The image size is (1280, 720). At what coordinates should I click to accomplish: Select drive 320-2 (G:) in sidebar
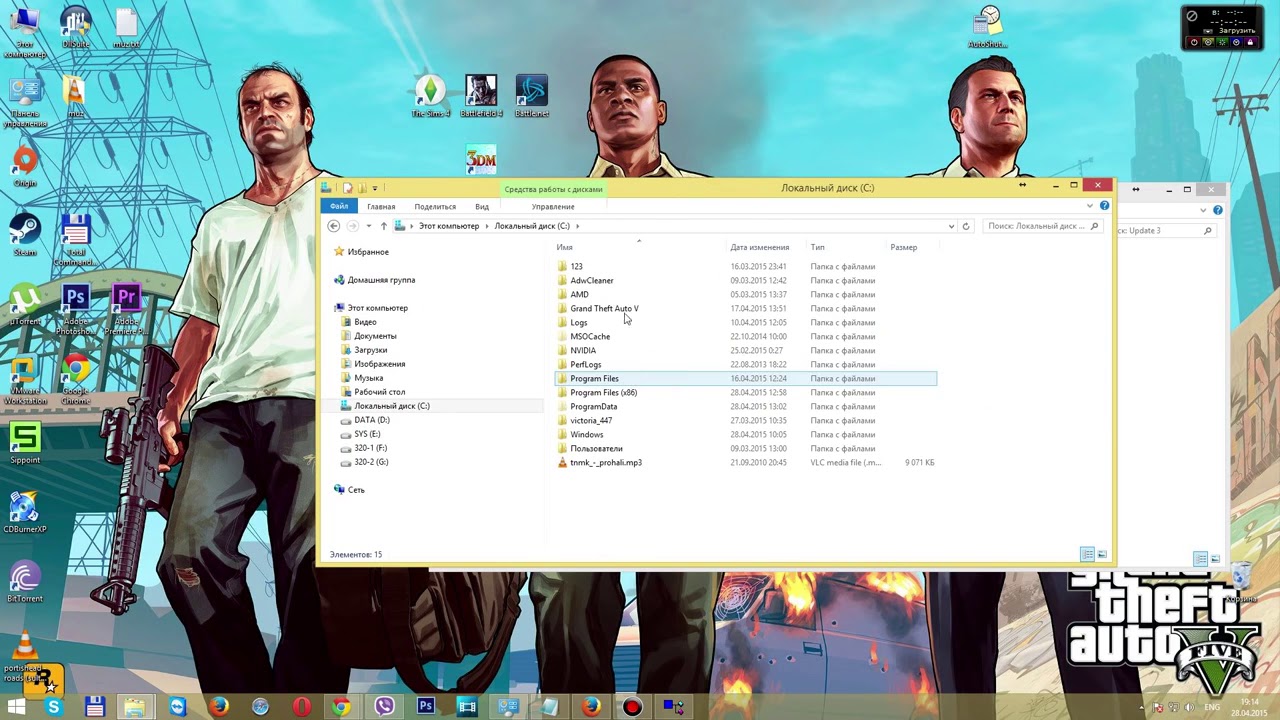pyautogui.click(x=371, y=462)
